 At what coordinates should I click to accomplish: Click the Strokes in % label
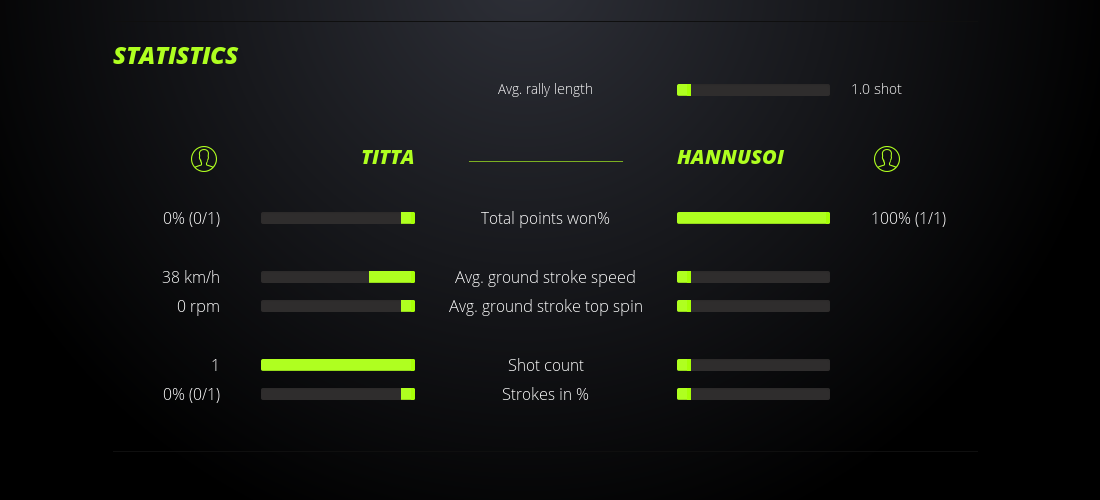click(x=545, y=394)
